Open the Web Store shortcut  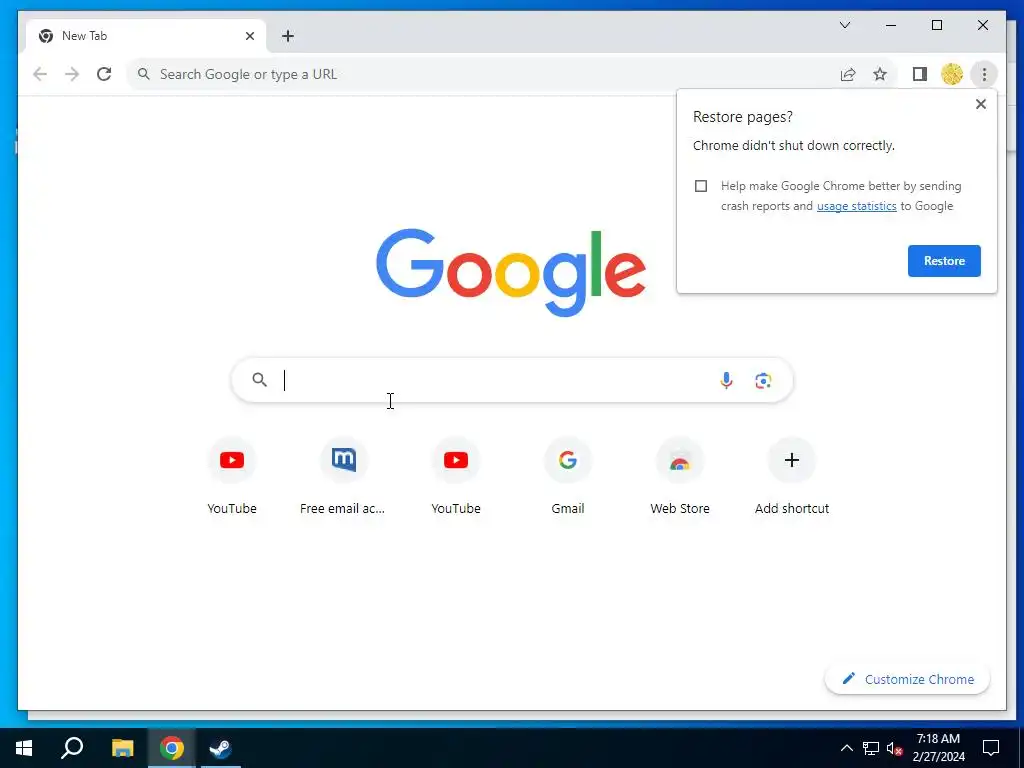point(680,477)
